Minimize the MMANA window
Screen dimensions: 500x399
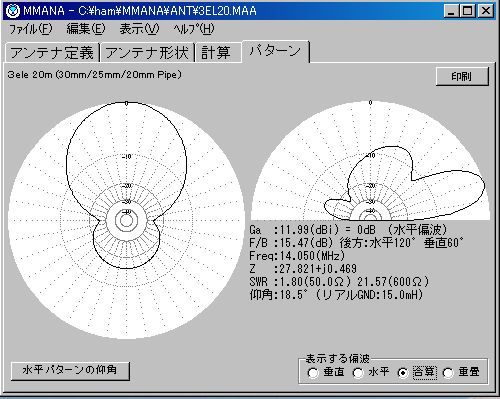coord(451,11)
